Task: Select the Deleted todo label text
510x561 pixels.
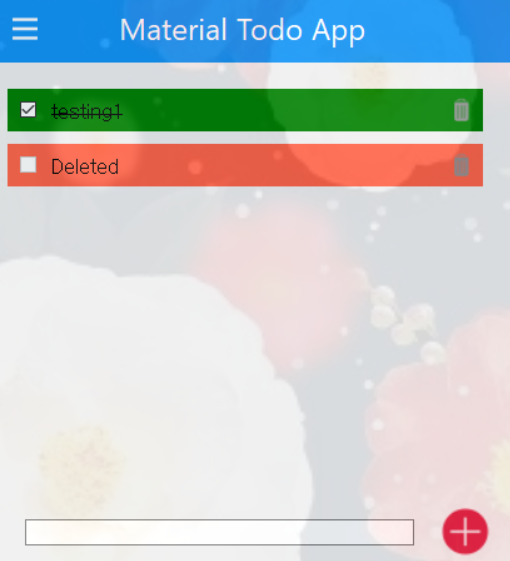Action: tap(85, 167)
